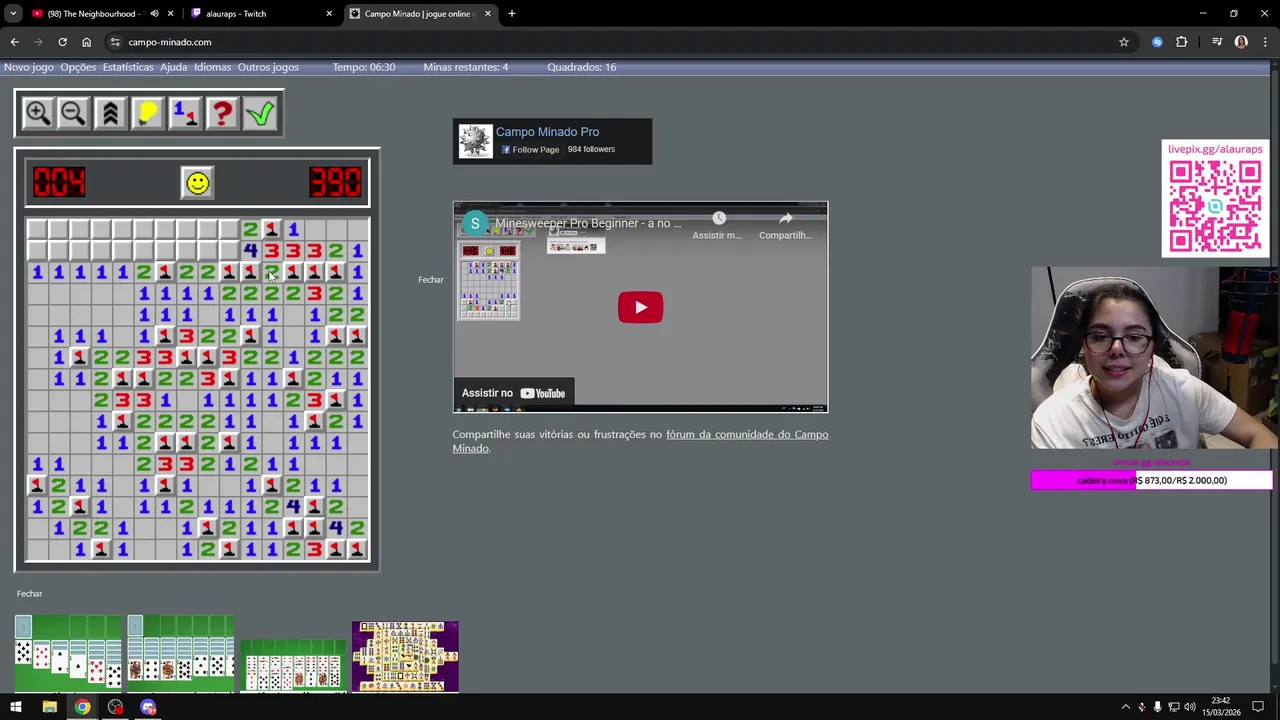
Task: Open the Outros jogos menu
Action: tap(268, 67)
